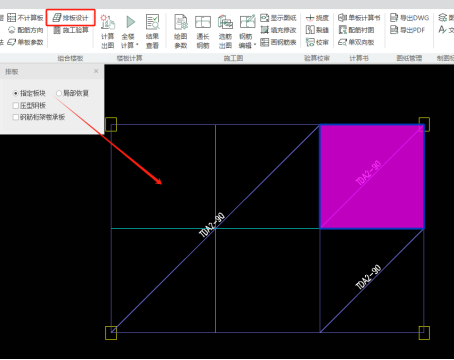The height and width of the screenshot is (360, 454).
Task: Close the 排板 panel
Action: click(x=96, y=71)
